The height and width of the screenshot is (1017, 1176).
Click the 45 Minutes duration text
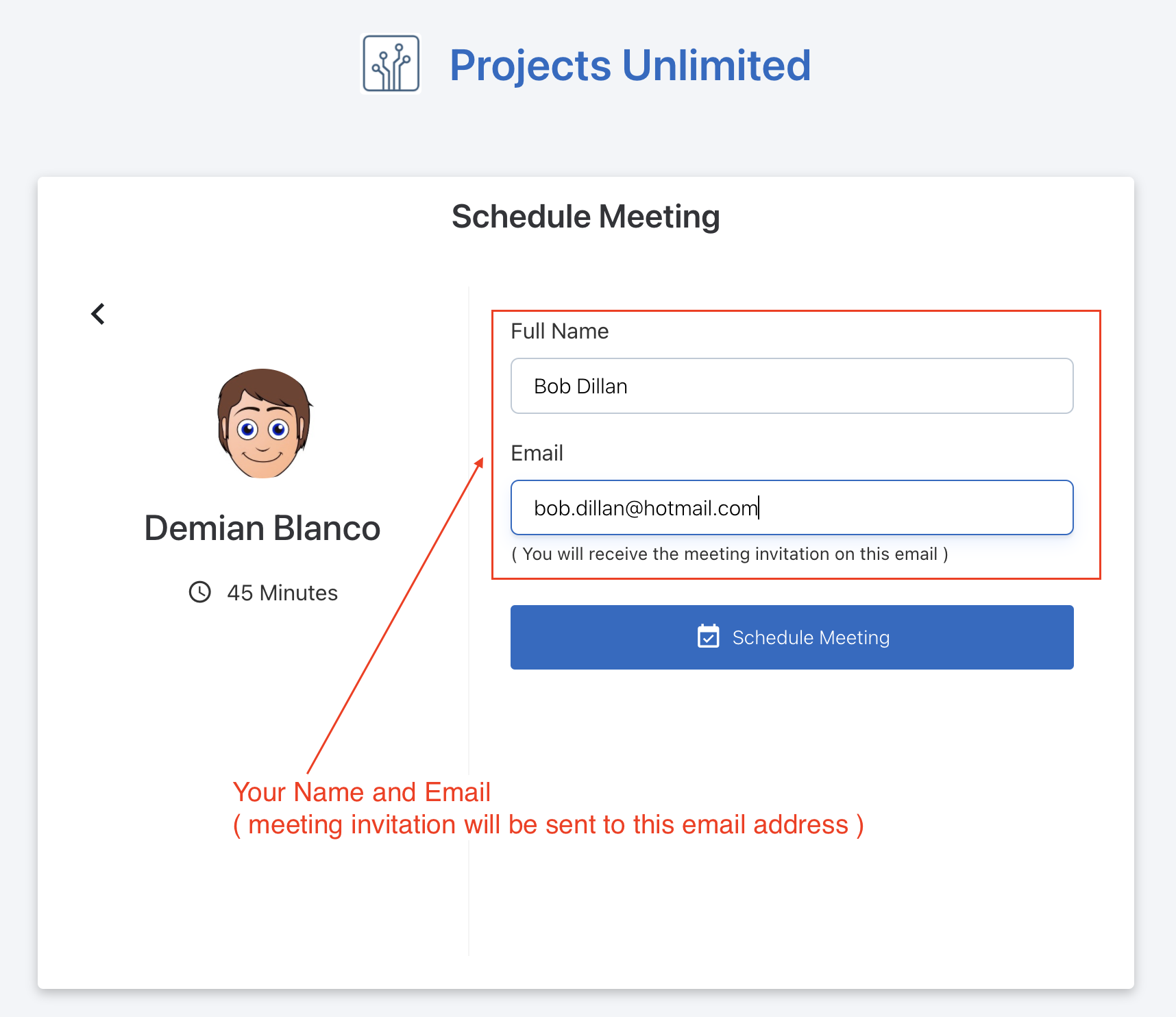click(x=282, y=593)
